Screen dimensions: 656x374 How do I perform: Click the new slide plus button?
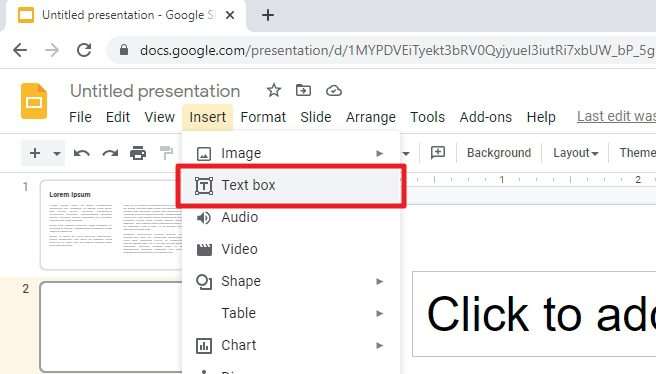(35, 153)
